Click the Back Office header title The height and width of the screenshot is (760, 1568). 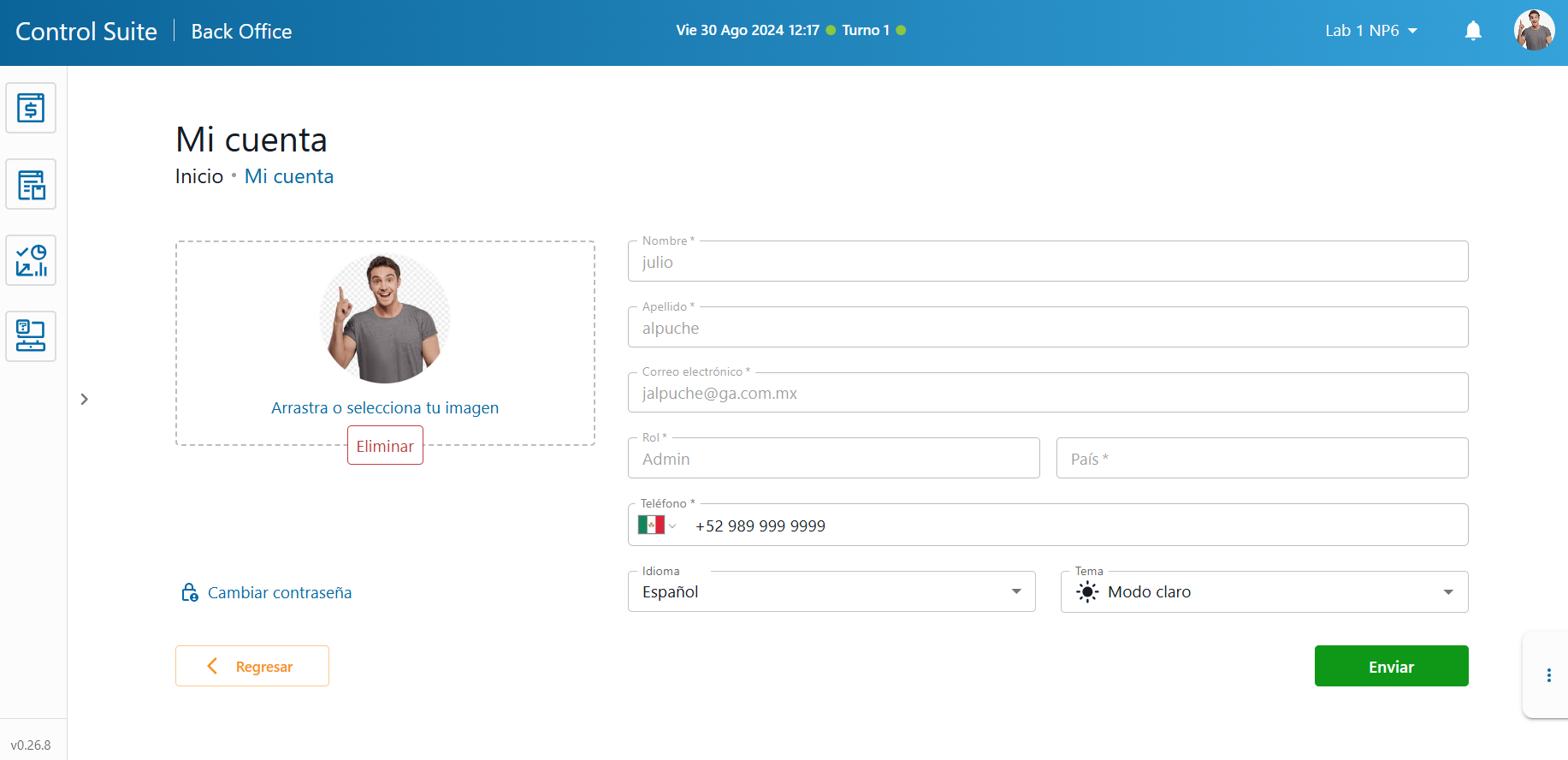[241, 32]
